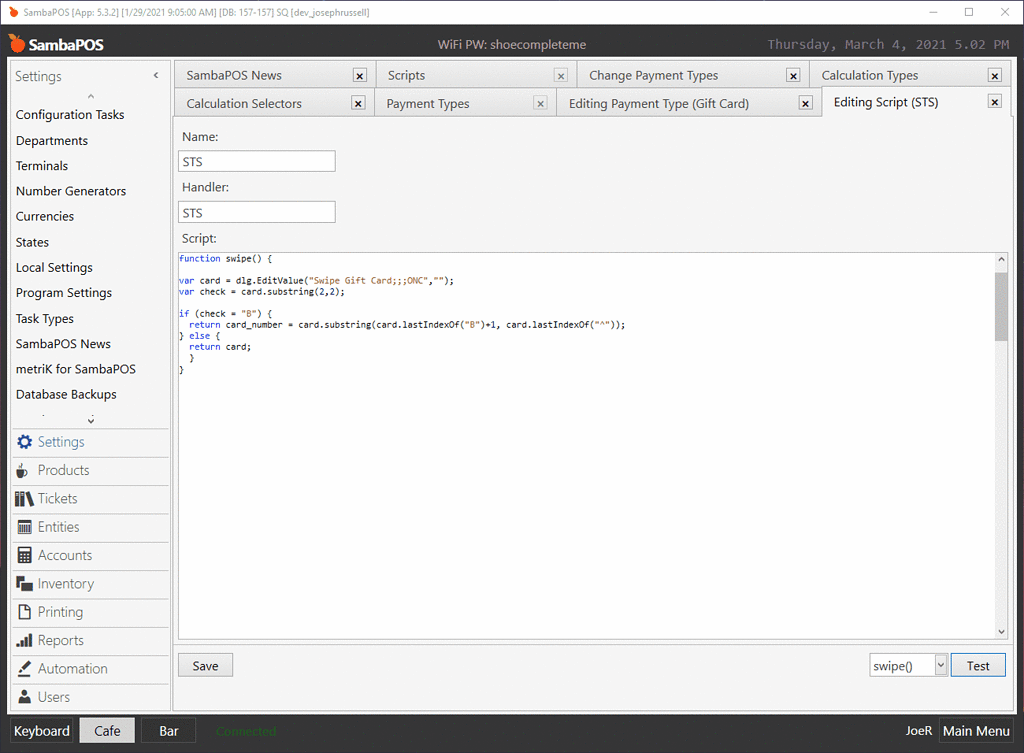Test the swipe function
Image resolution: width=1024 pixels, height=753 pixels.
pos(978,664)
